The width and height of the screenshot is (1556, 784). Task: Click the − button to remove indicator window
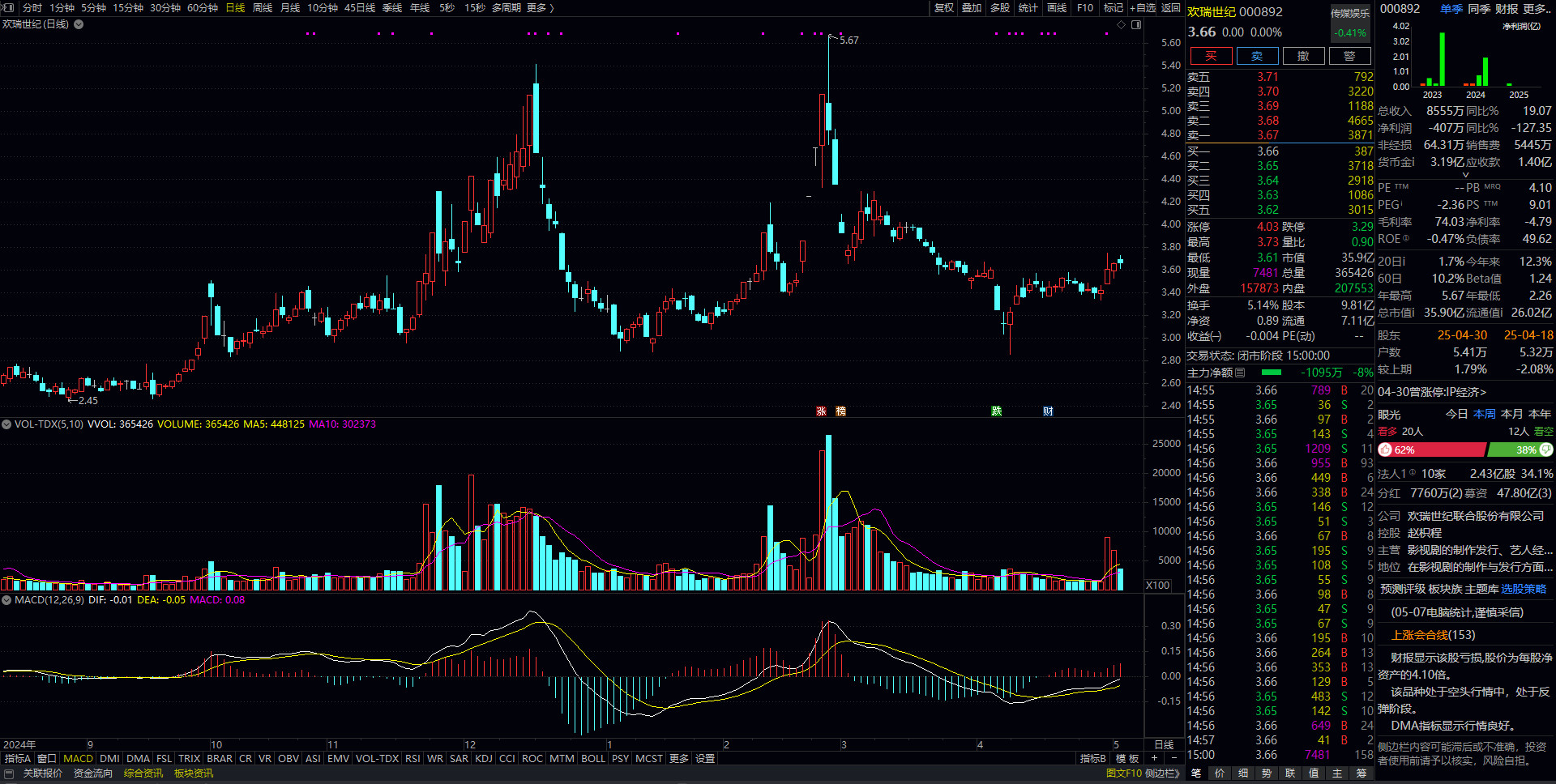(x=1174, y=759)
